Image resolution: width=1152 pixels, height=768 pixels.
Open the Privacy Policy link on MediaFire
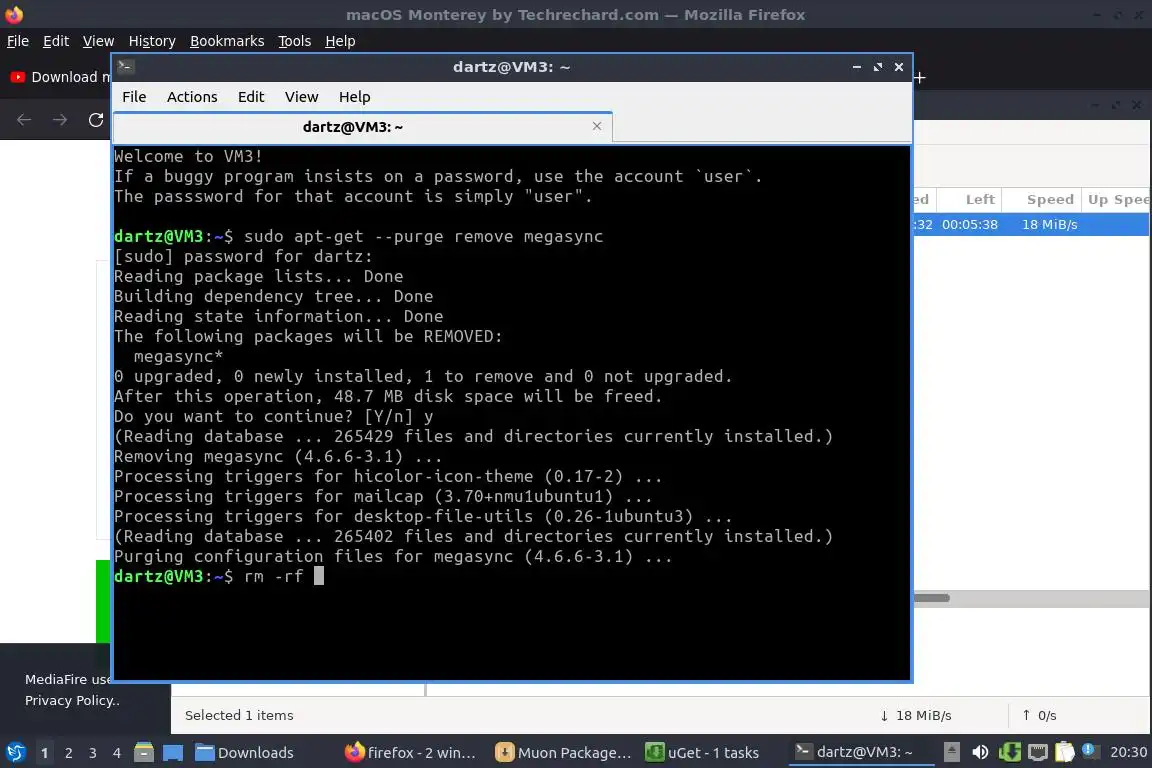(71, 700)
